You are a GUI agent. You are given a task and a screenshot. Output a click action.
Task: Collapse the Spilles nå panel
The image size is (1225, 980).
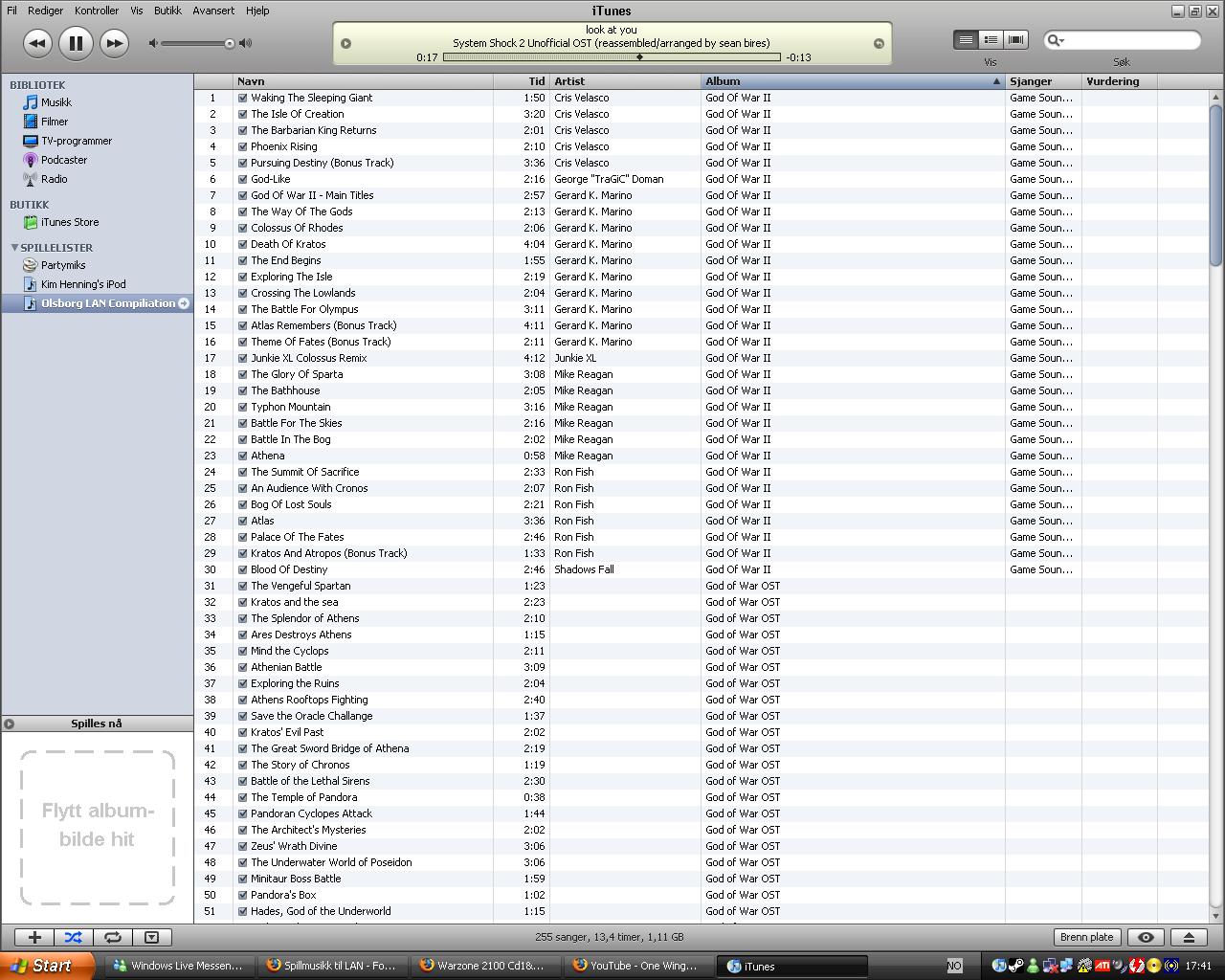(x=9, y=724)
